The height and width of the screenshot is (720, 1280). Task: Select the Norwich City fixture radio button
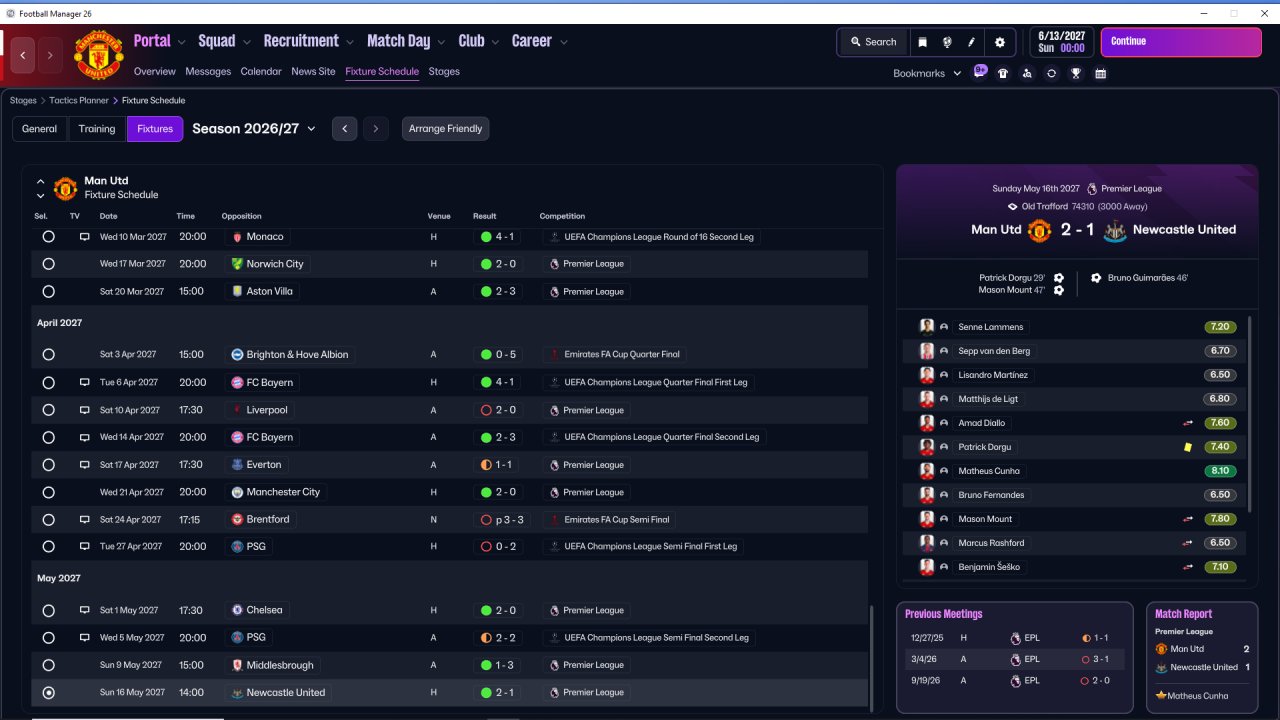point(48,264)
